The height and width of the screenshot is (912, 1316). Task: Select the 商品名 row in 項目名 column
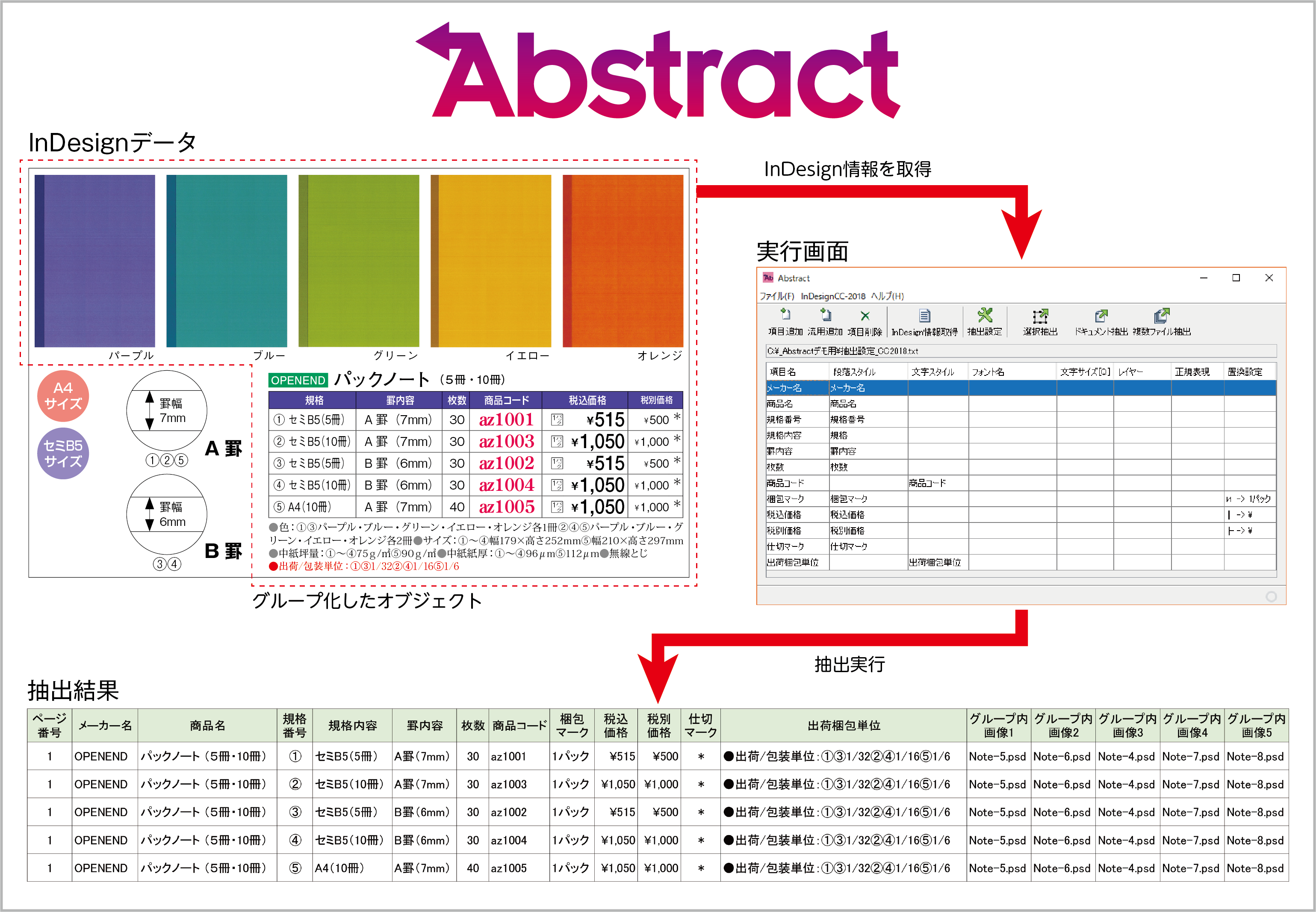point(798,404)
